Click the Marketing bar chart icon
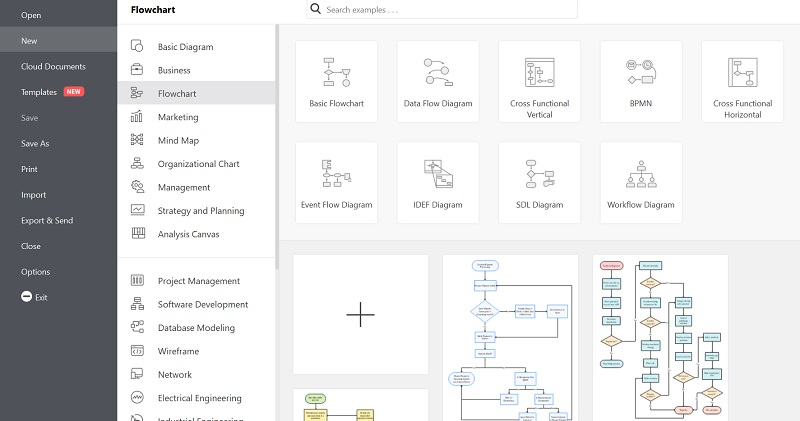800x421 pixels. click(137, 116)
